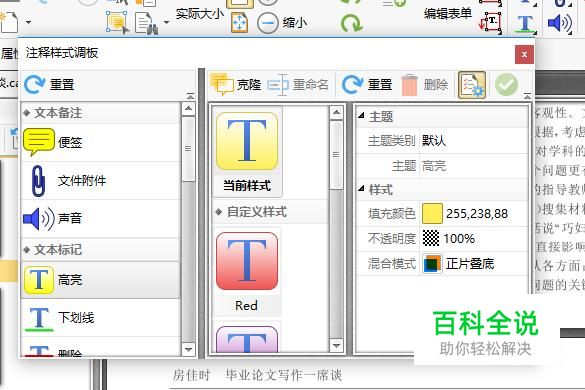This screenshot has width=585, height=390.
Task: Click Reset in left panel toolbar
Action: [x=49, y=84]
